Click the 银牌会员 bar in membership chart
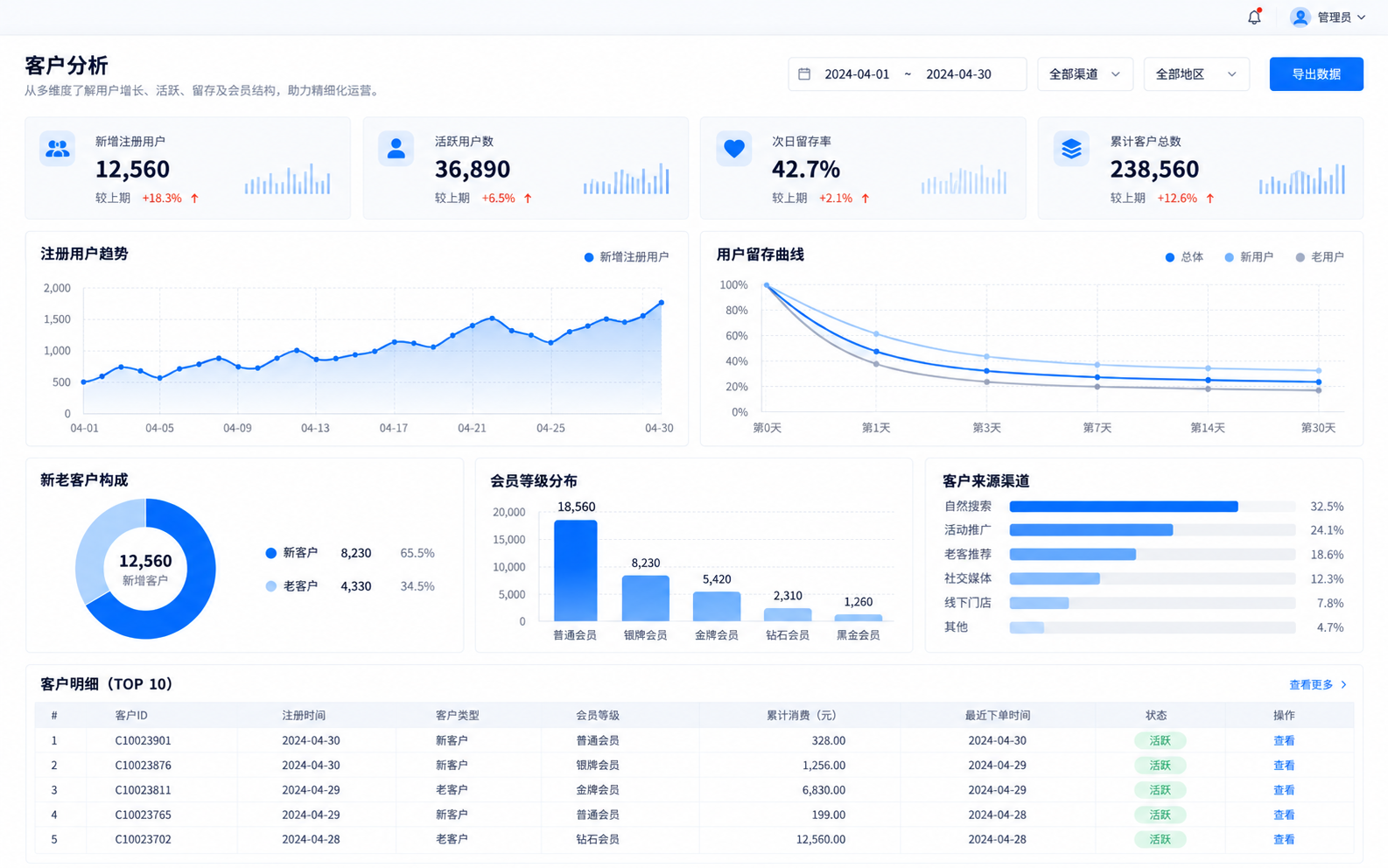The width and height of the screenshot is (1388, 868). (646, 598)
